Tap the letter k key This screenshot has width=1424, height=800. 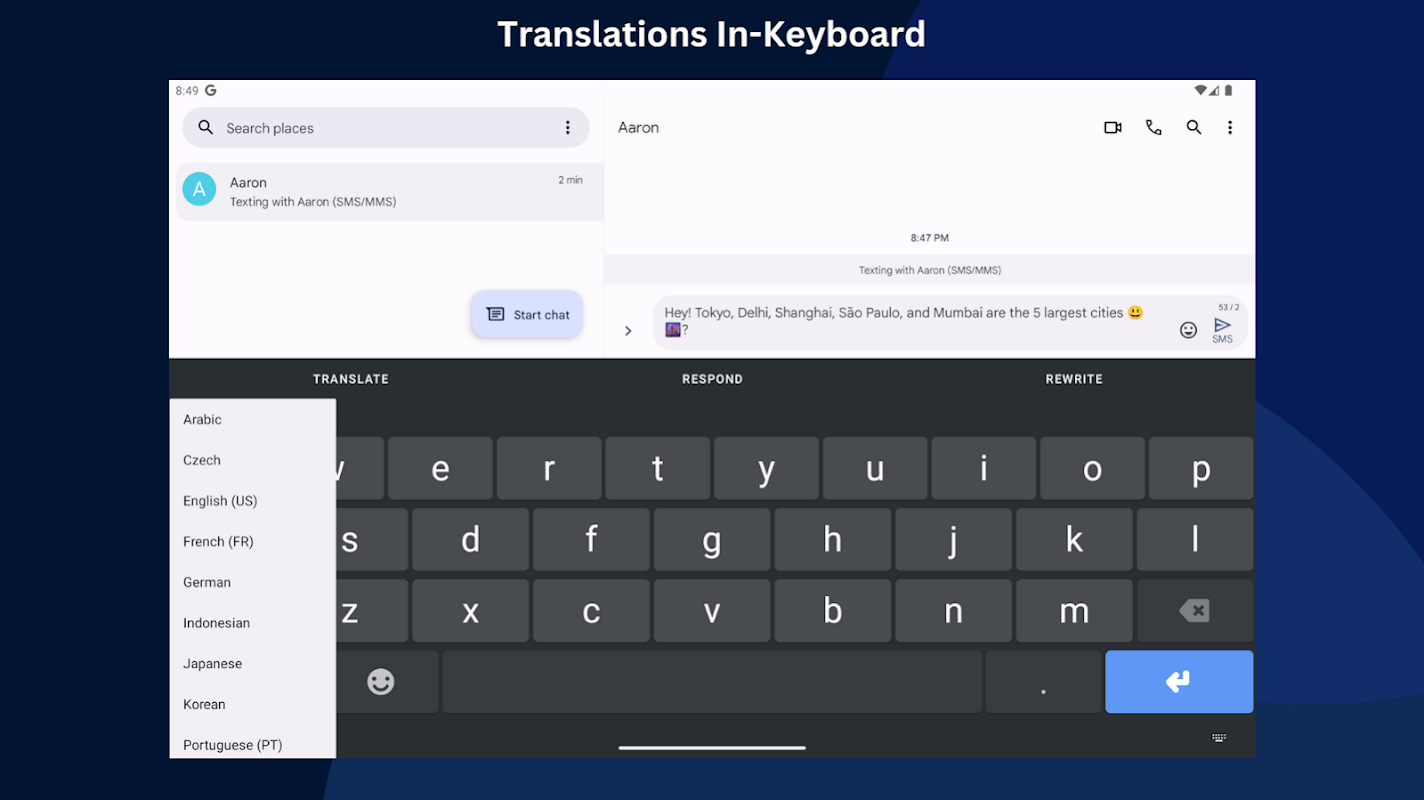pos(1074,540)
